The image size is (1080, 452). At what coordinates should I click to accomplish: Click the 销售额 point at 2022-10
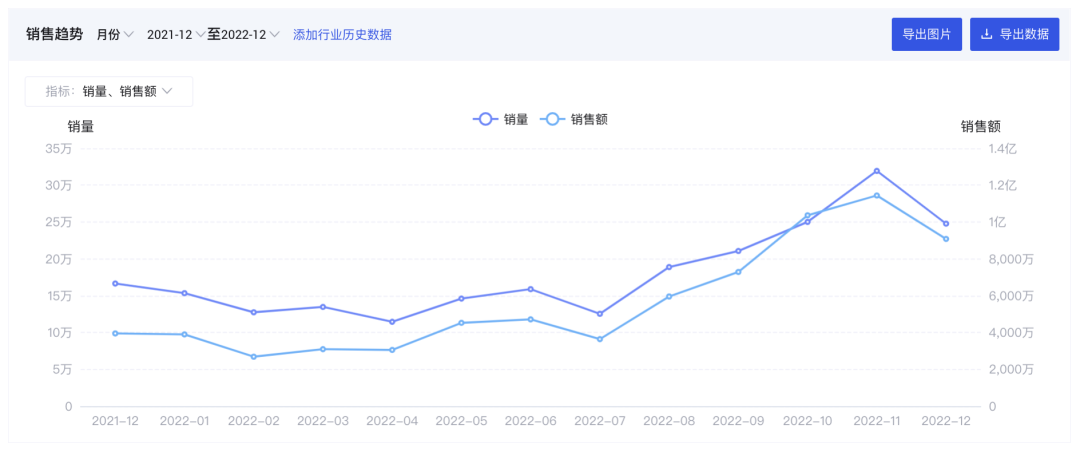click(807, 216)
